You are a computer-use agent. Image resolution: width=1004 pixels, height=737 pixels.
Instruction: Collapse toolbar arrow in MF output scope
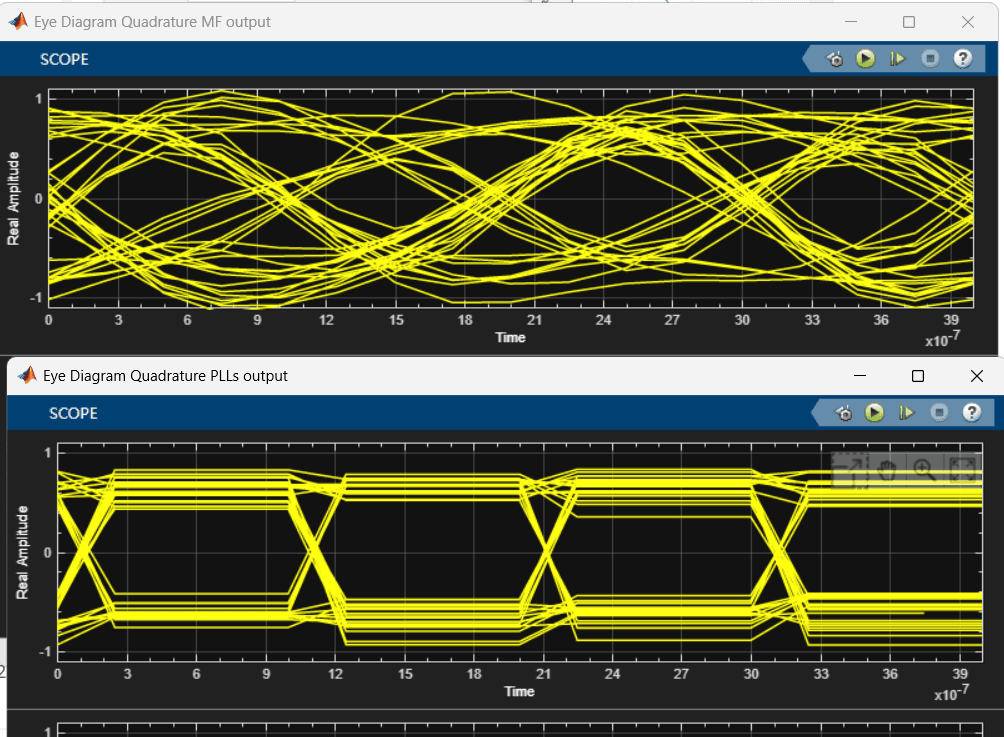click(x=807, y=59)
